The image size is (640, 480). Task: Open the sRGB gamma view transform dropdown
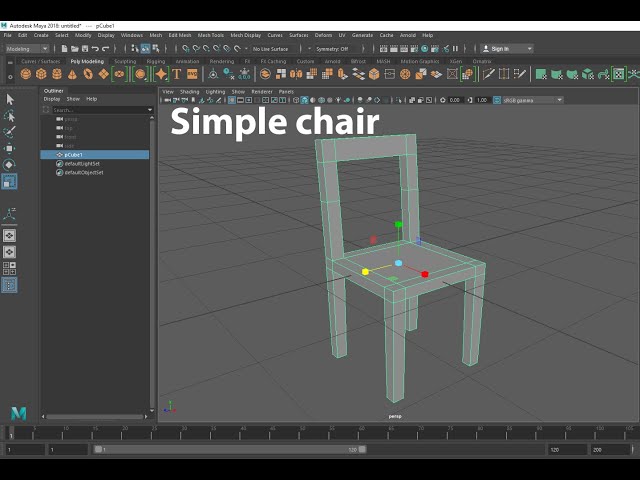point(533,100)
